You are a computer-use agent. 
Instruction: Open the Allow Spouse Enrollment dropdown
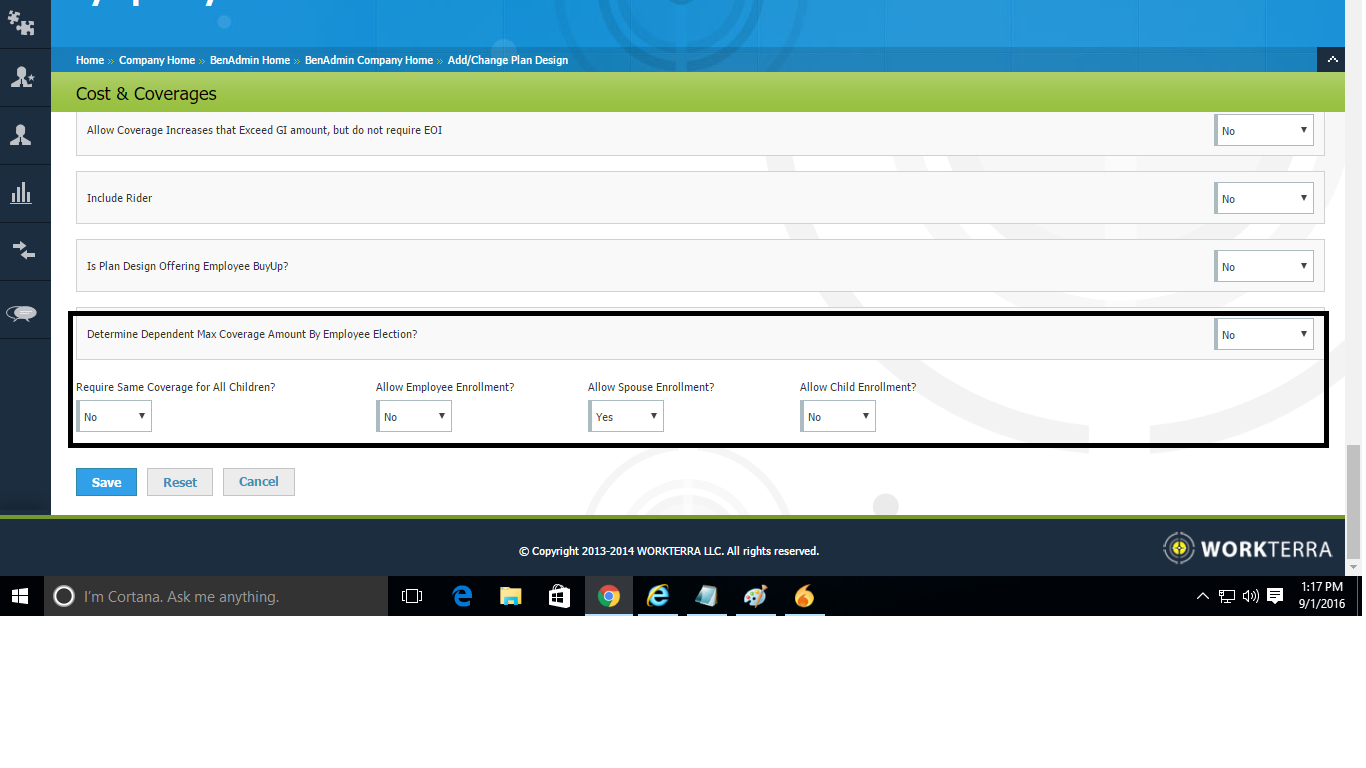pyautogui.click(x=626, y=416)
